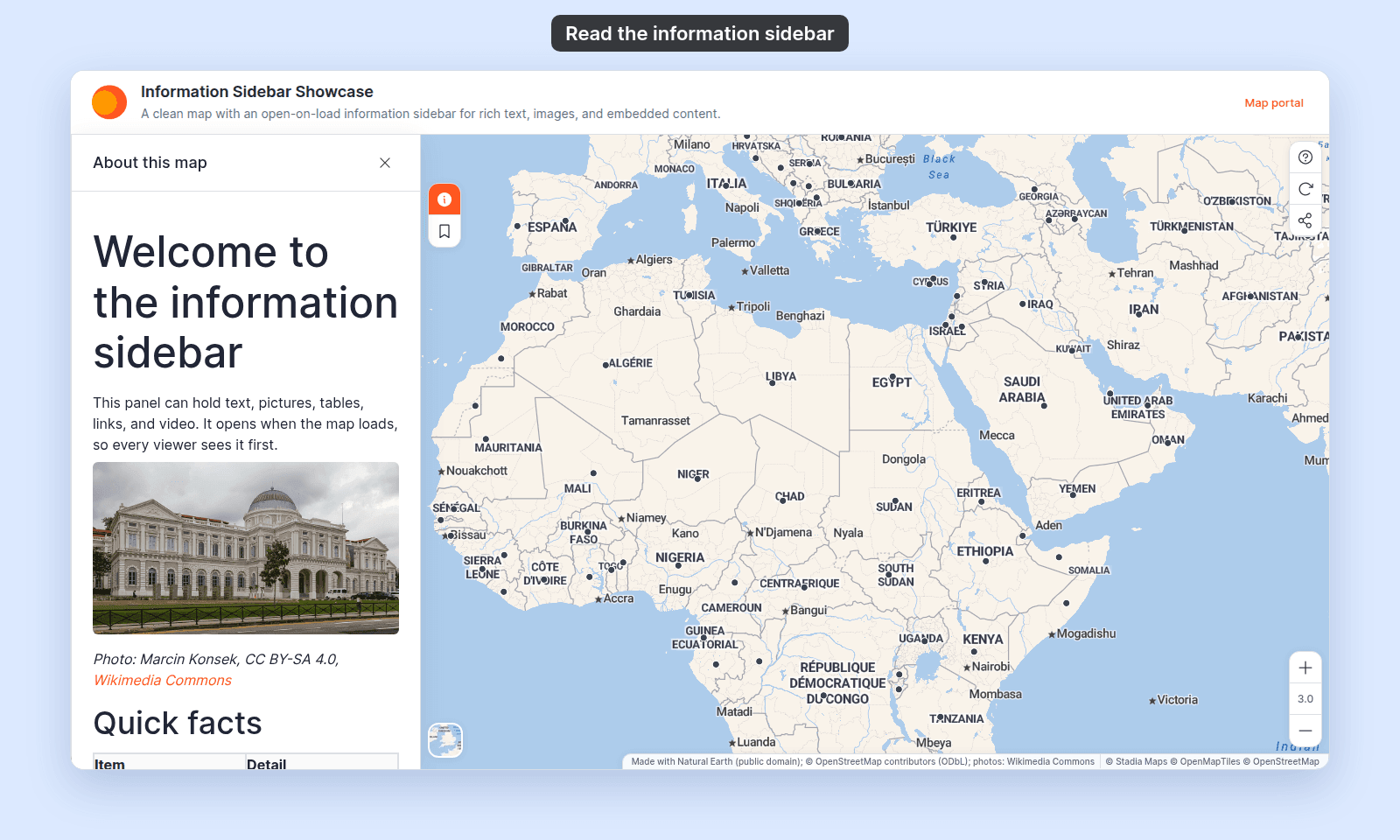Click the reset map view icon
Image resolution: width=1400 pixels, height=840 pixels.
[x=1305, y=189]
